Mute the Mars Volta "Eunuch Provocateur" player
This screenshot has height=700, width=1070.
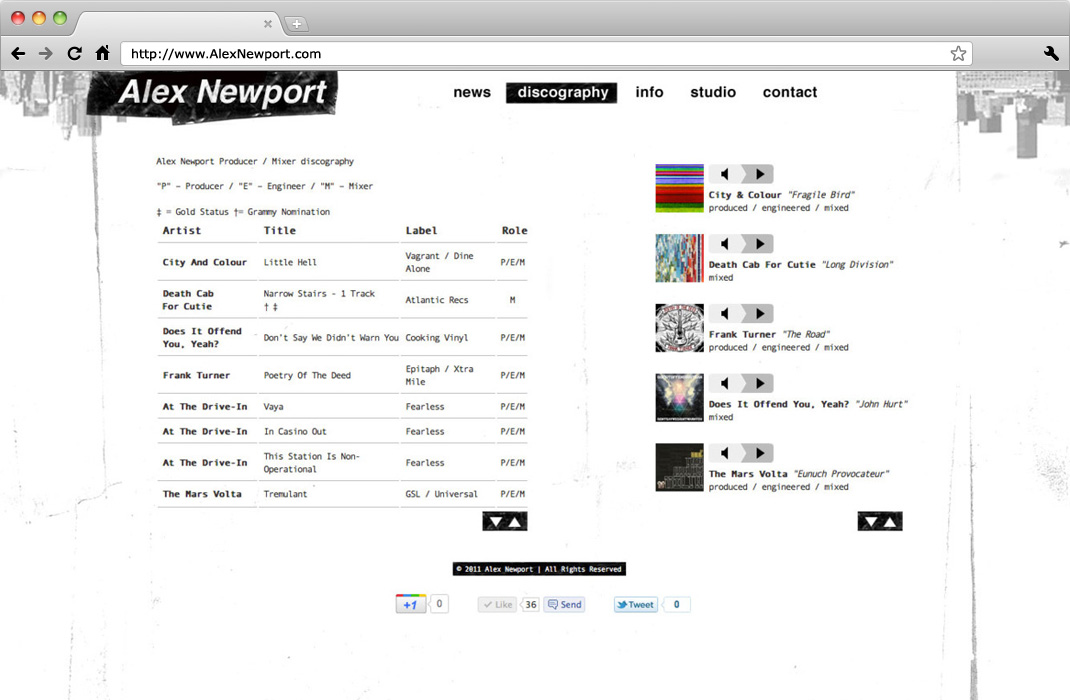(x=724, y=453)
